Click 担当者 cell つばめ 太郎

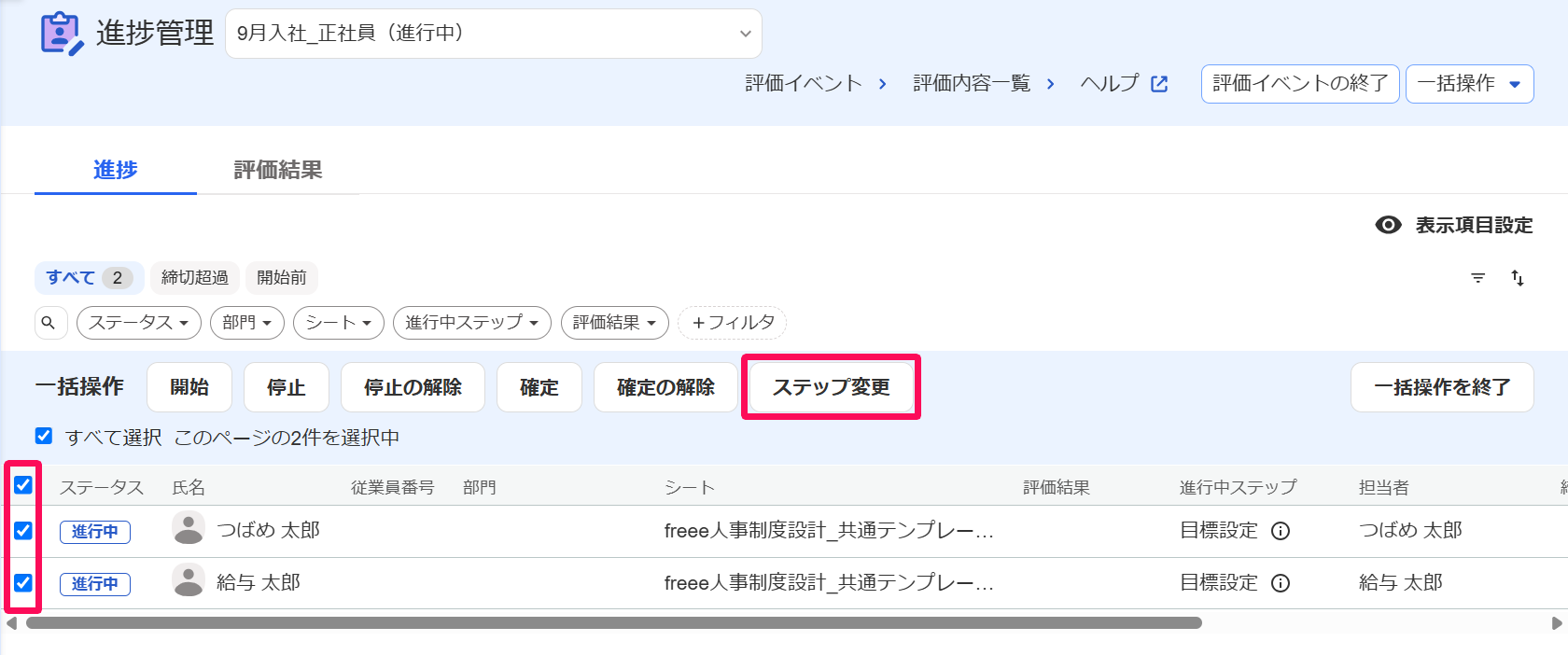[x=1410, y=530]
